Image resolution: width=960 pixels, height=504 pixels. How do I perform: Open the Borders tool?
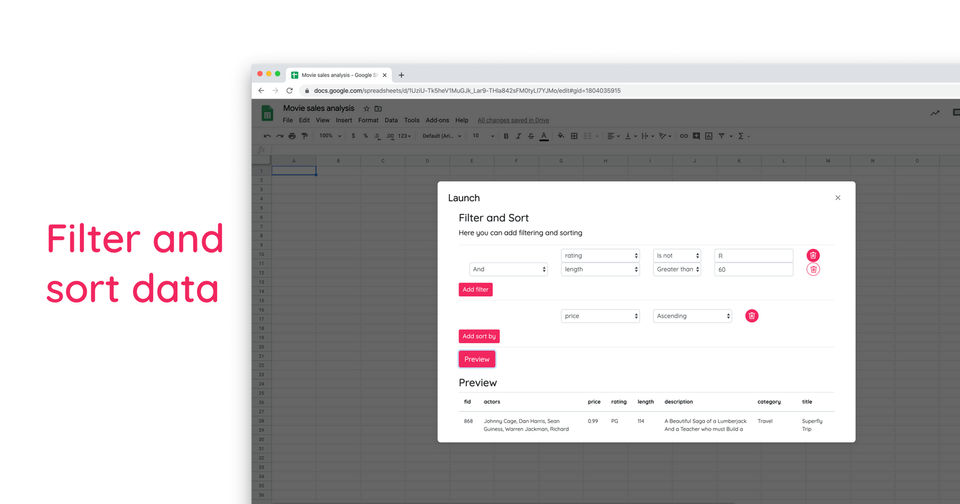(x=574, y=136)
